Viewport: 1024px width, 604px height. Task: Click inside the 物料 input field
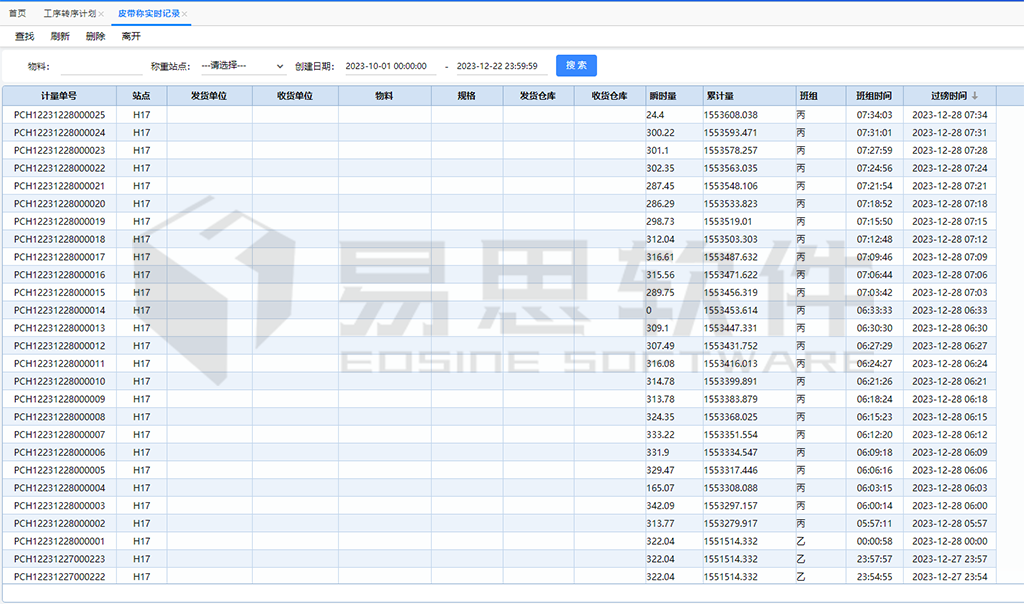pyautogui.click(x=101, y=65)
